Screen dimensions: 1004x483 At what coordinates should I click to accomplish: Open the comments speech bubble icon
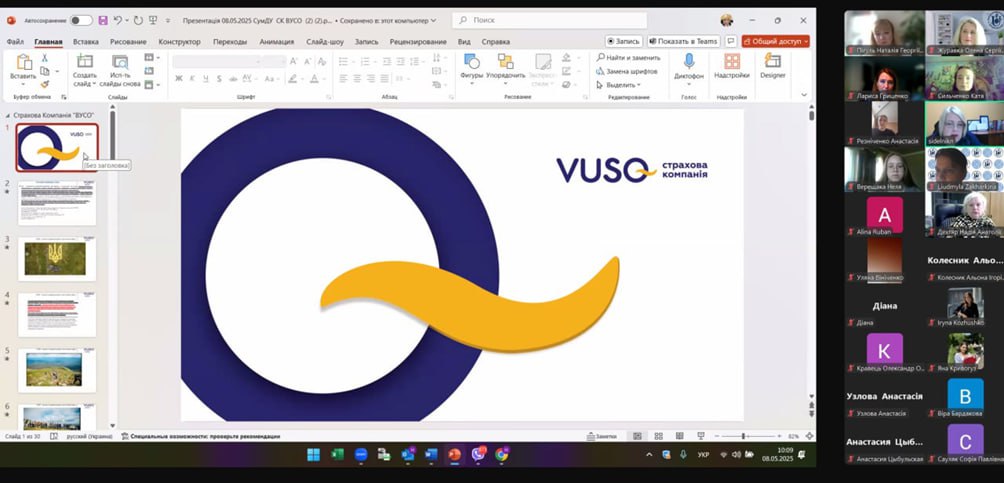[731, 41]
